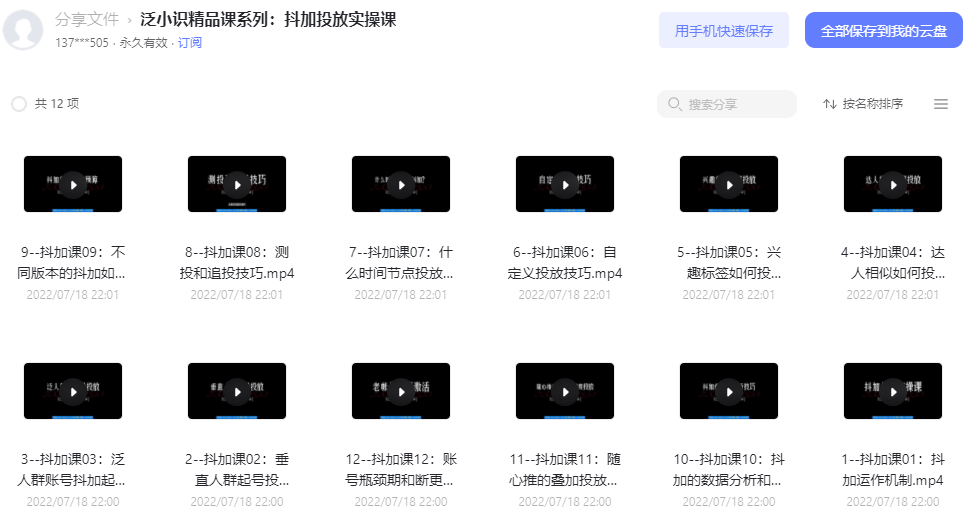Click 全部保存到我的云盘 button
This screenshot has height=519, width=970.
click(x=883, y=30)
